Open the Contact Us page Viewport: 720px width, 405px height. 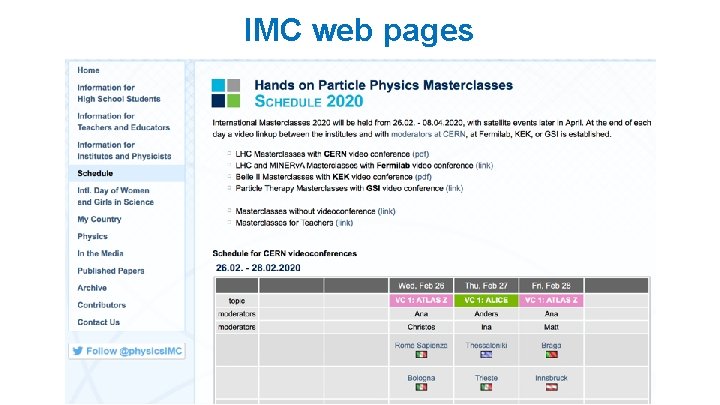(98, 322)
